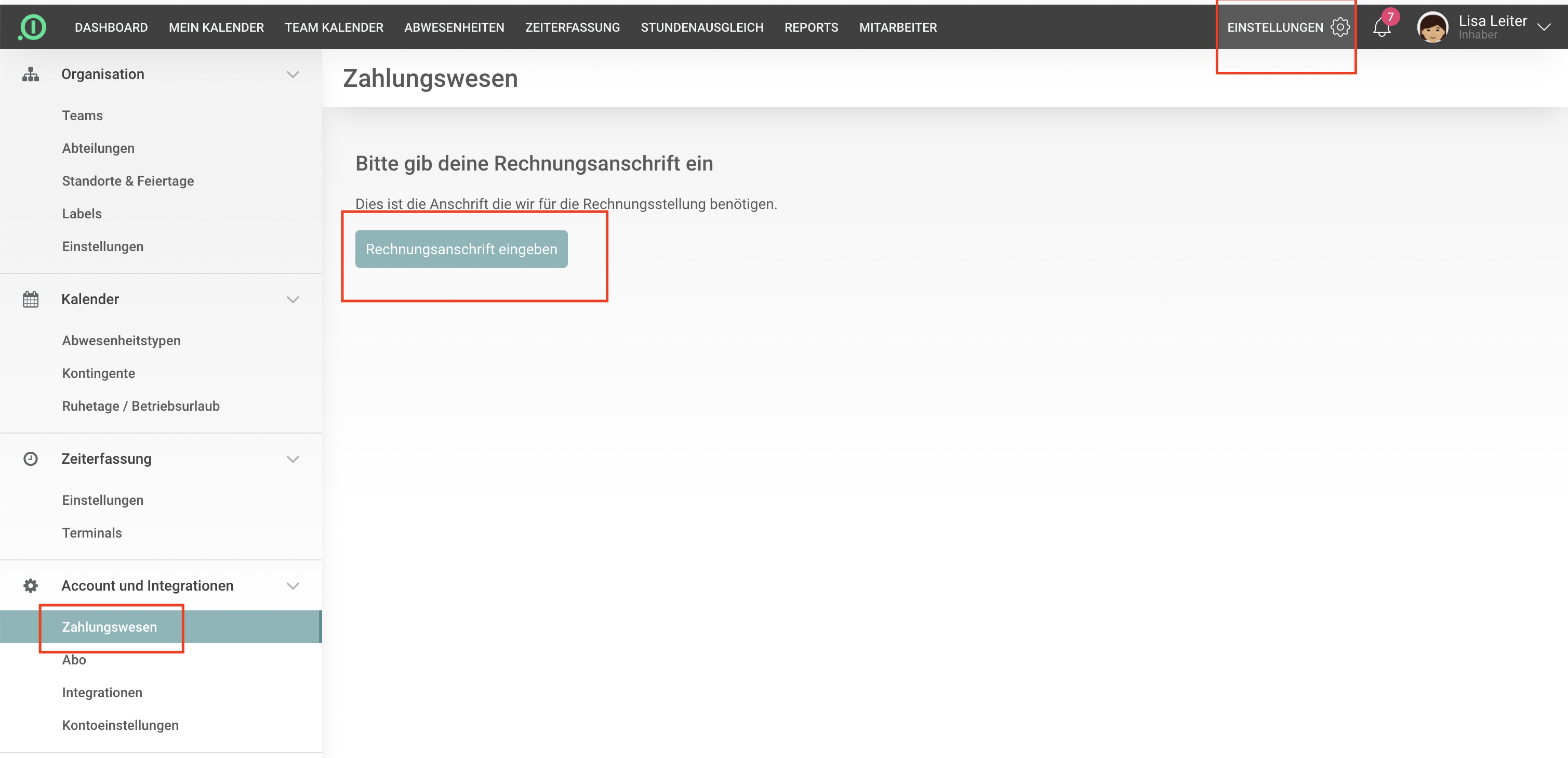Open the Reports page
The image size is (1568, 758).
[x=812, y=28]
